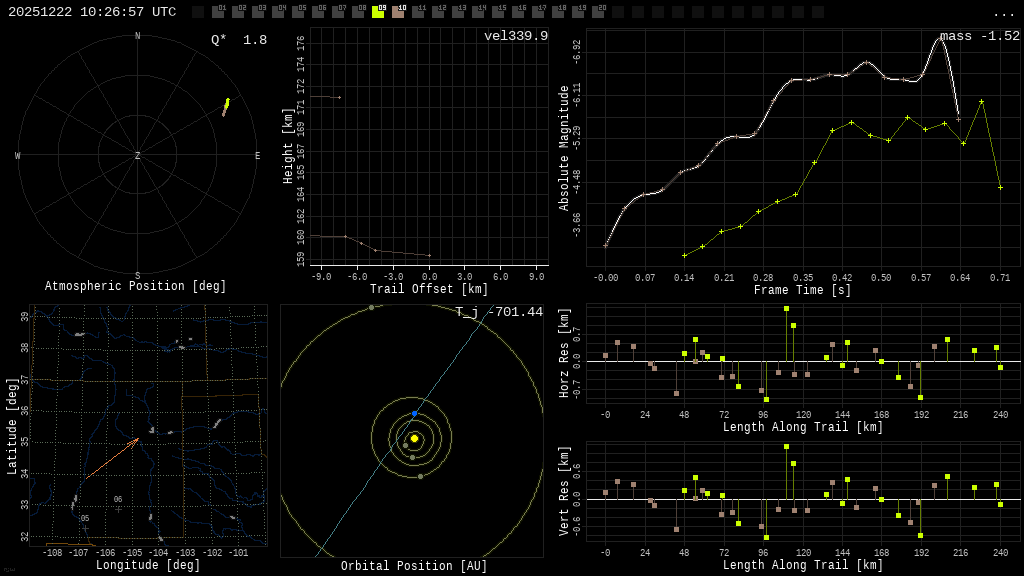Select the yellow station box 09
Viewport: 1024px width, 576px height.
(378, 12)
